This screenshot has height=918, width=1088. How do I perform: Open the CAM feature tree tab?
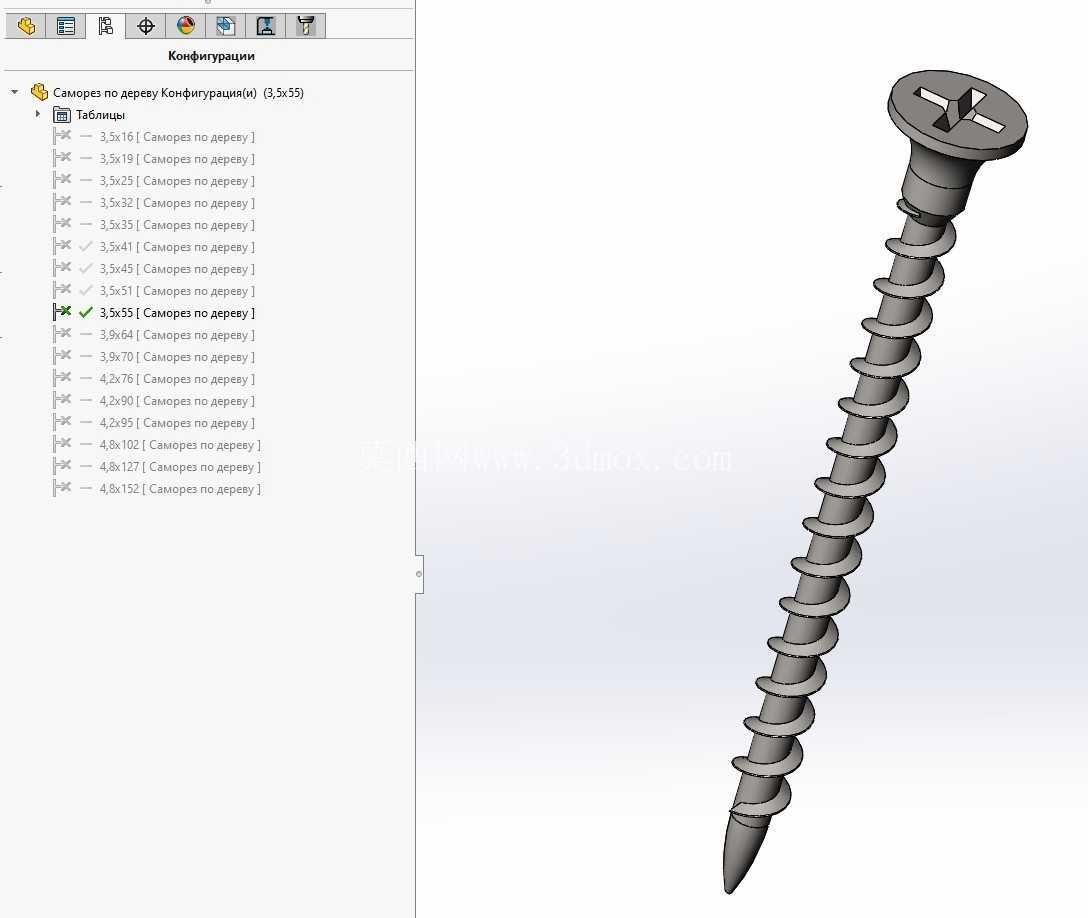point(226,26)
